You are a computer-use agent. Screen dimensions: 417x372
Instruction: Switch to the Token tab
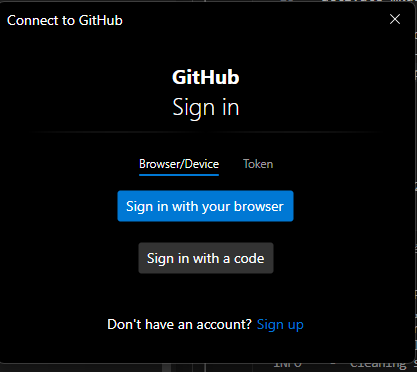pyautogui.click(x=258, y=164)
